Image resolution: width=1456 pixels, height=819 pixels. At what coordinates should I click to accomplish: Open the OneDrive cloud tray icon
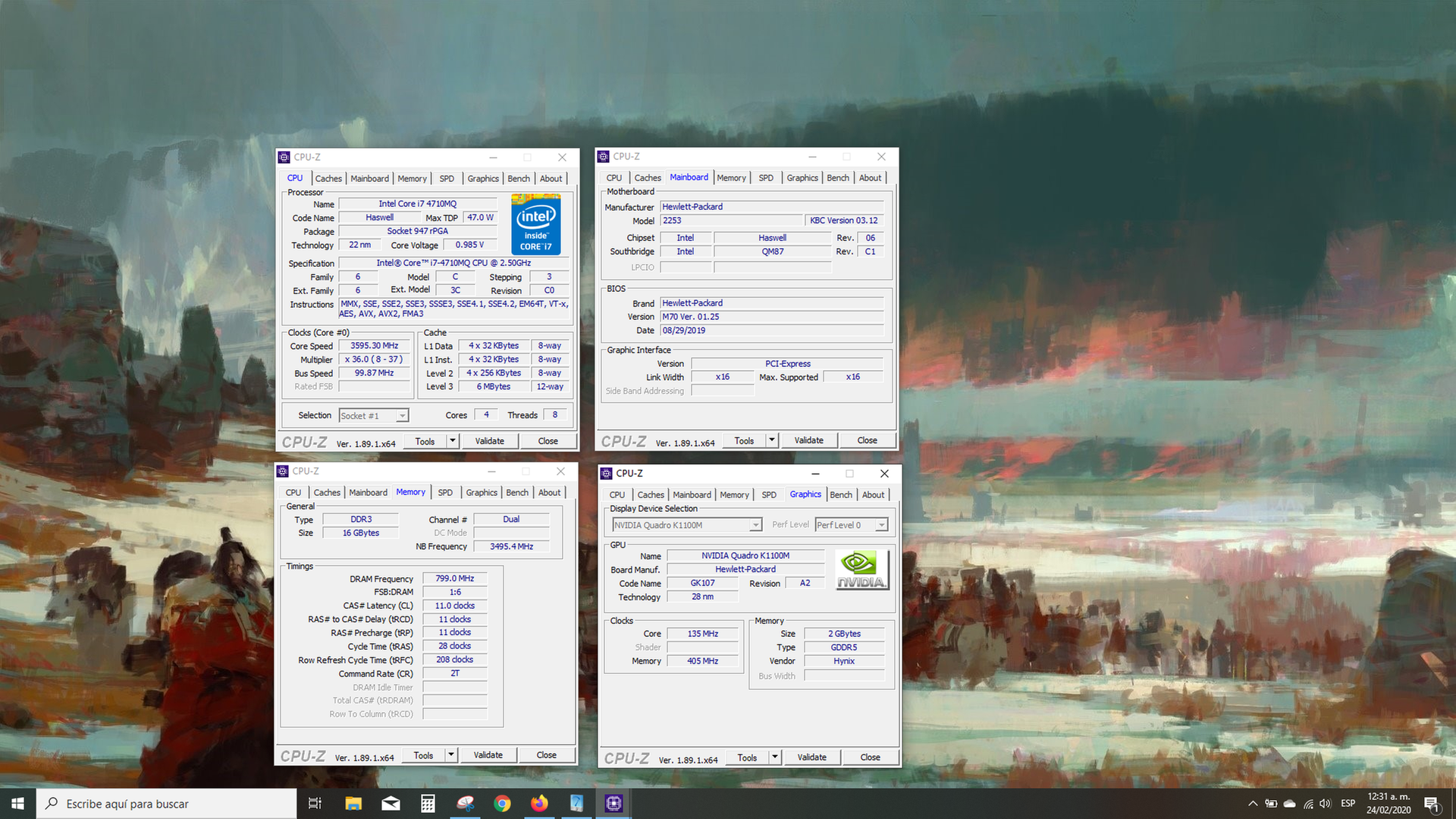[1289, 803]
